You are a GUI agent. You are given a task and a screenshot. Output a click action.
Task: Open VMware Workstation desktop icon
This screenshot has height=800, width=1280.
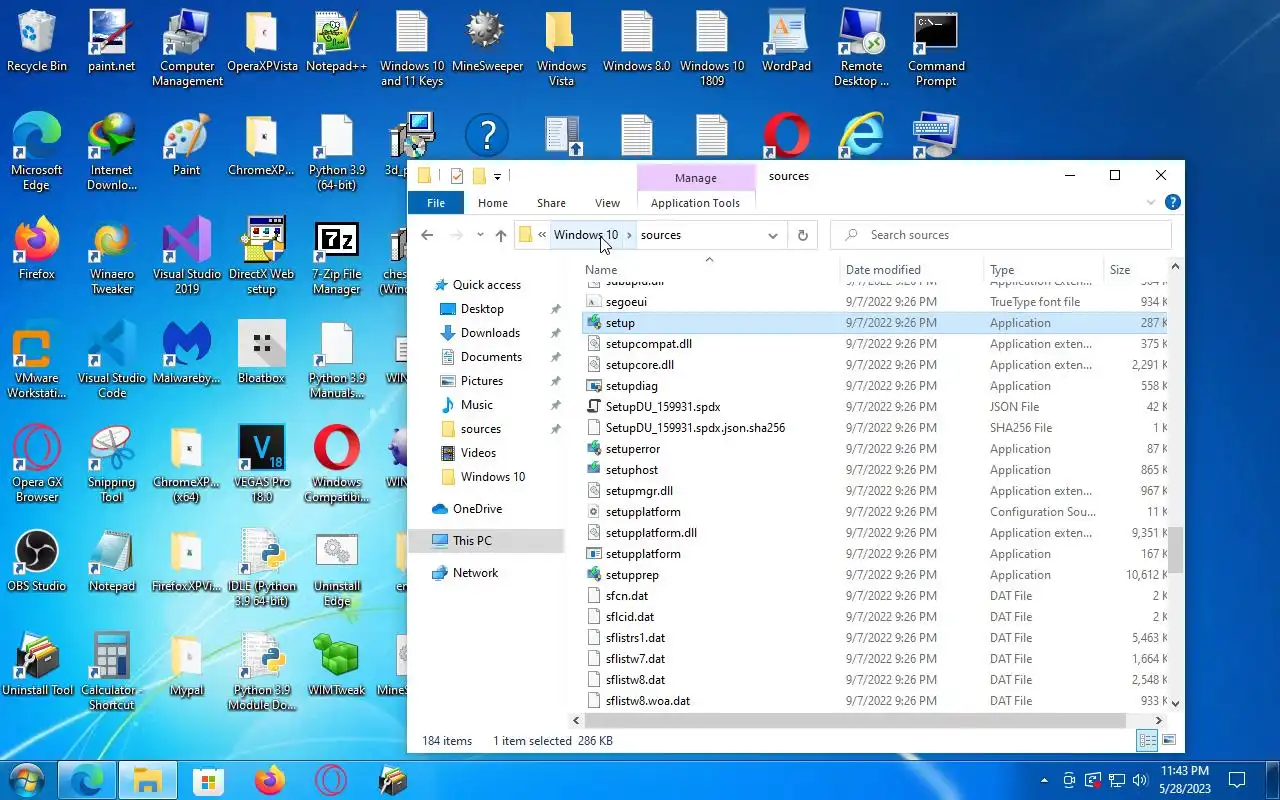[37, 361]
